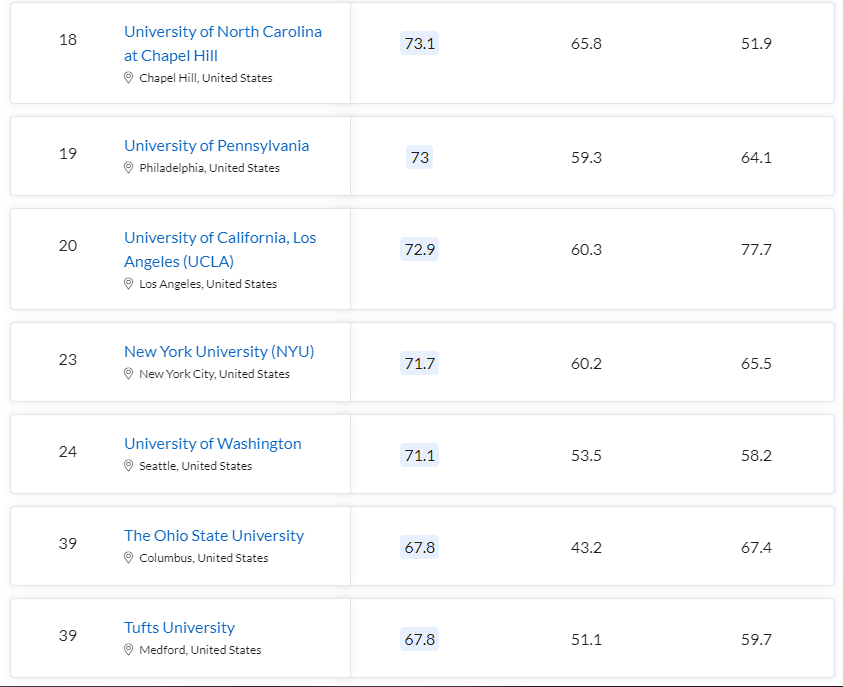The height and width of the screenshot is (687, 843).
Task: Open University of North Carolina at Chapel Hill link
Action: click(222, 44)
